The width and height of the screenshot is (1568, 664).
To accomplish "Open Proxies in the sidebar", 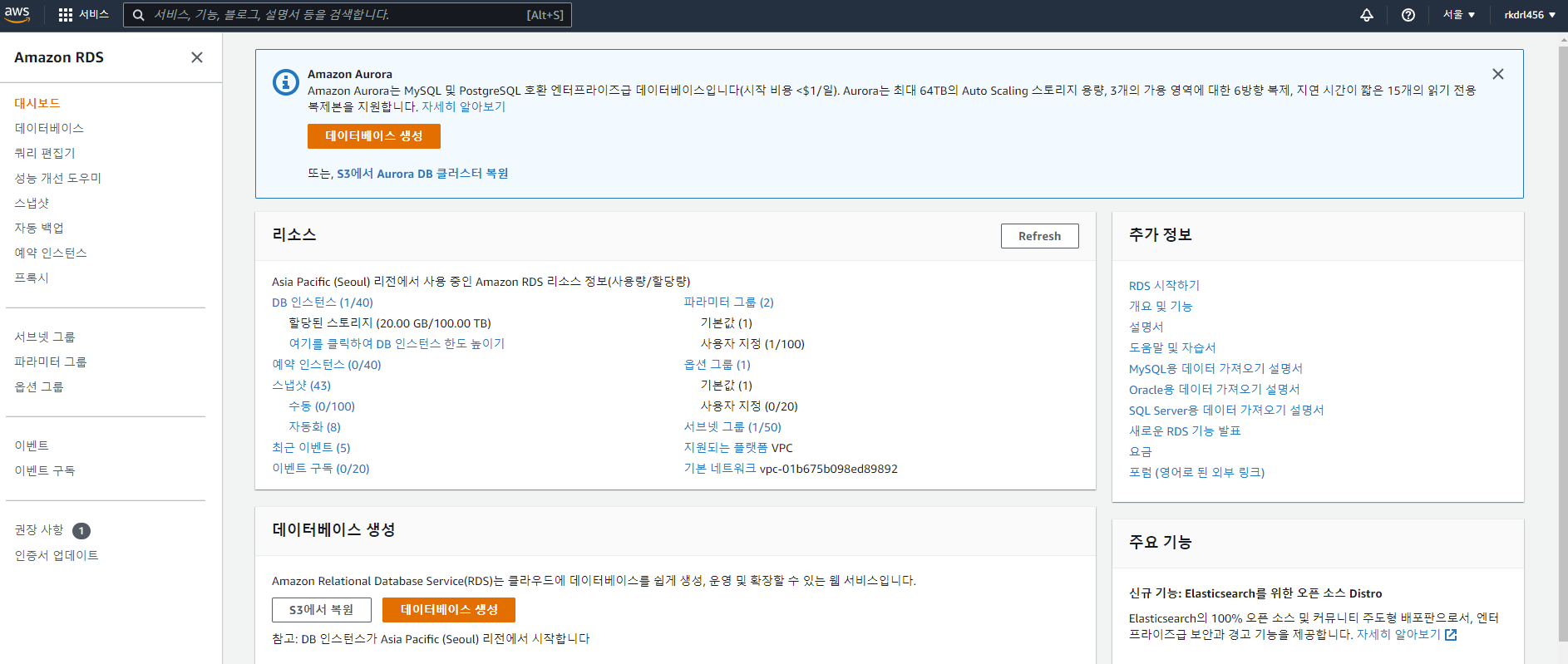I will [32, 278].
